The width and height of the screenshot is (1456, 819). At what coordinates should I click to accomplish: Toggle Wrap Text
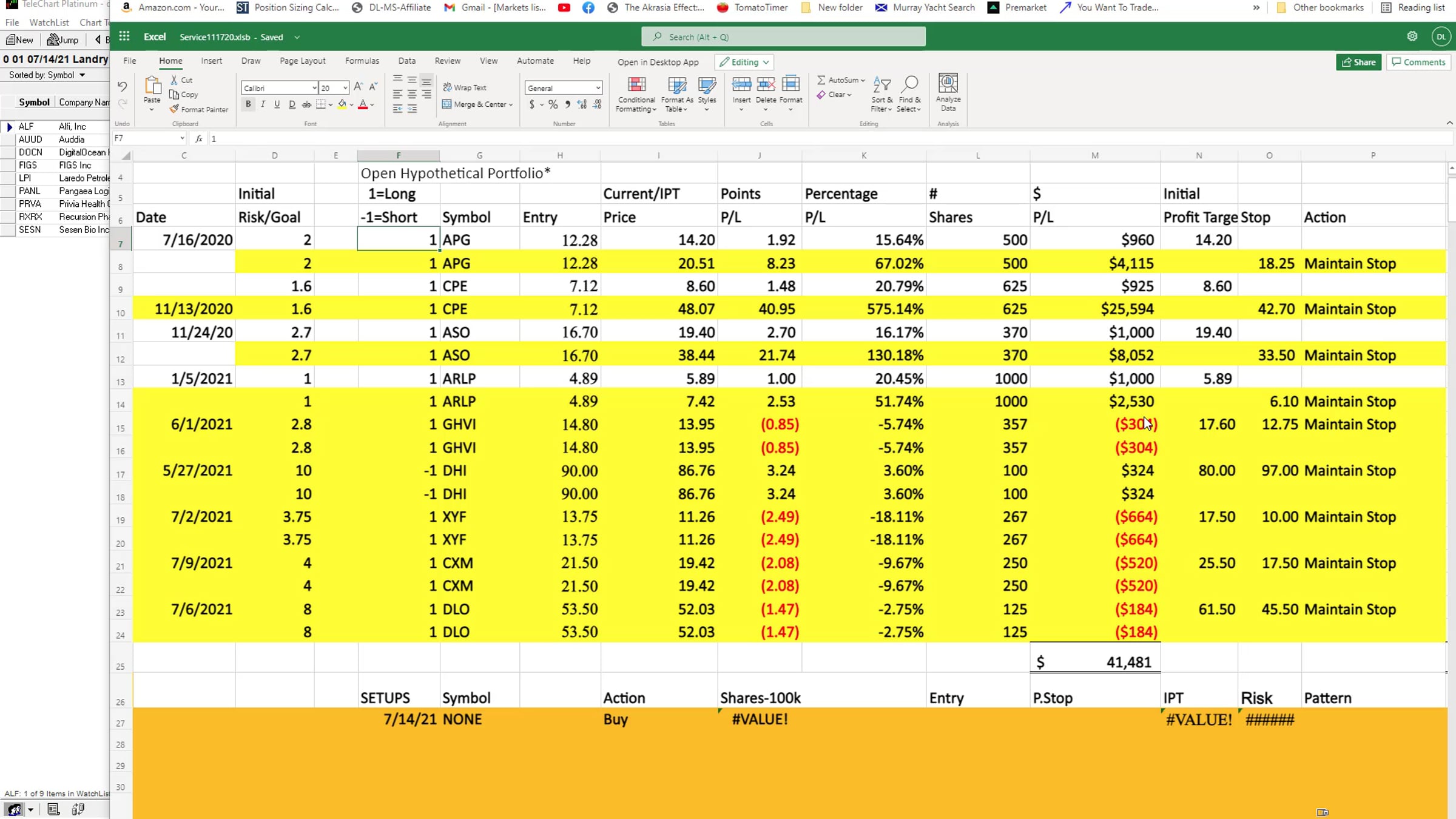click(x=465, y=87)
